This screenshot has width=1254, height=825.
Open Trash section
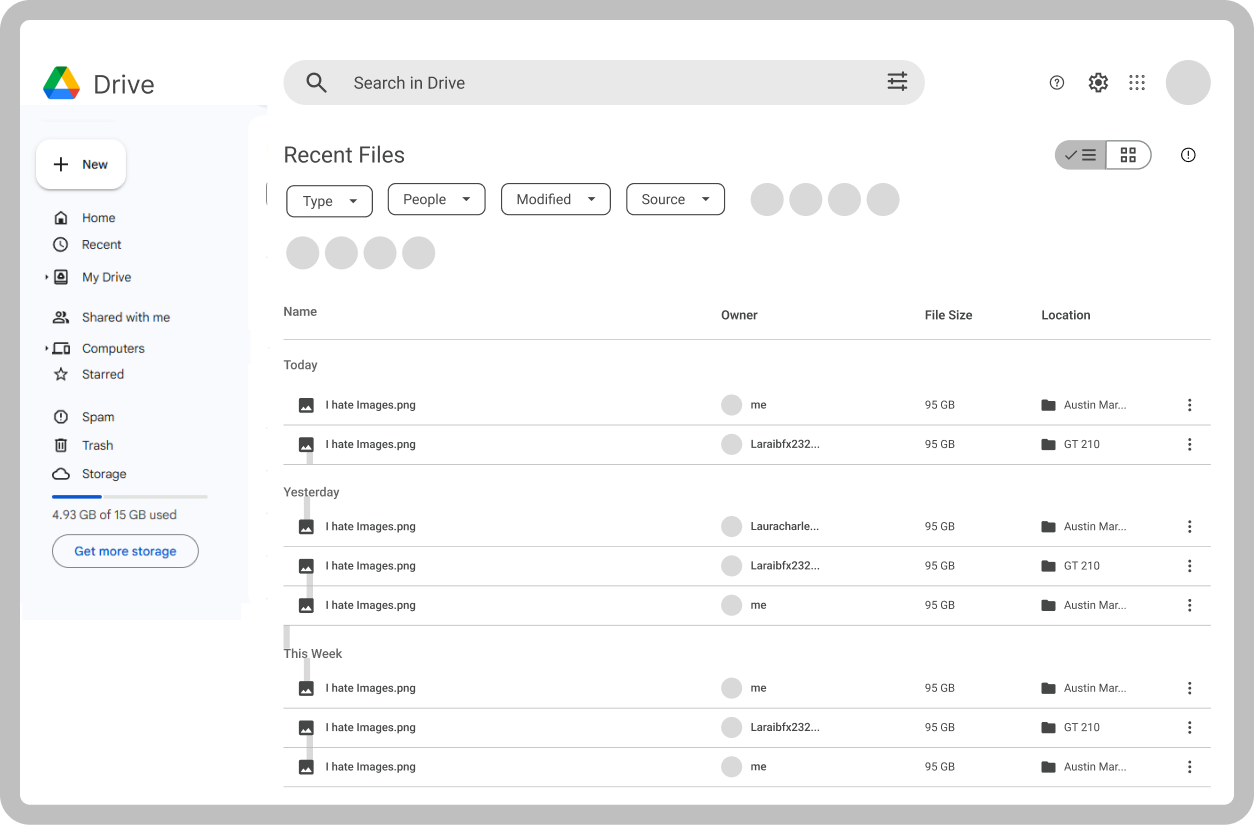click(97, 446)
